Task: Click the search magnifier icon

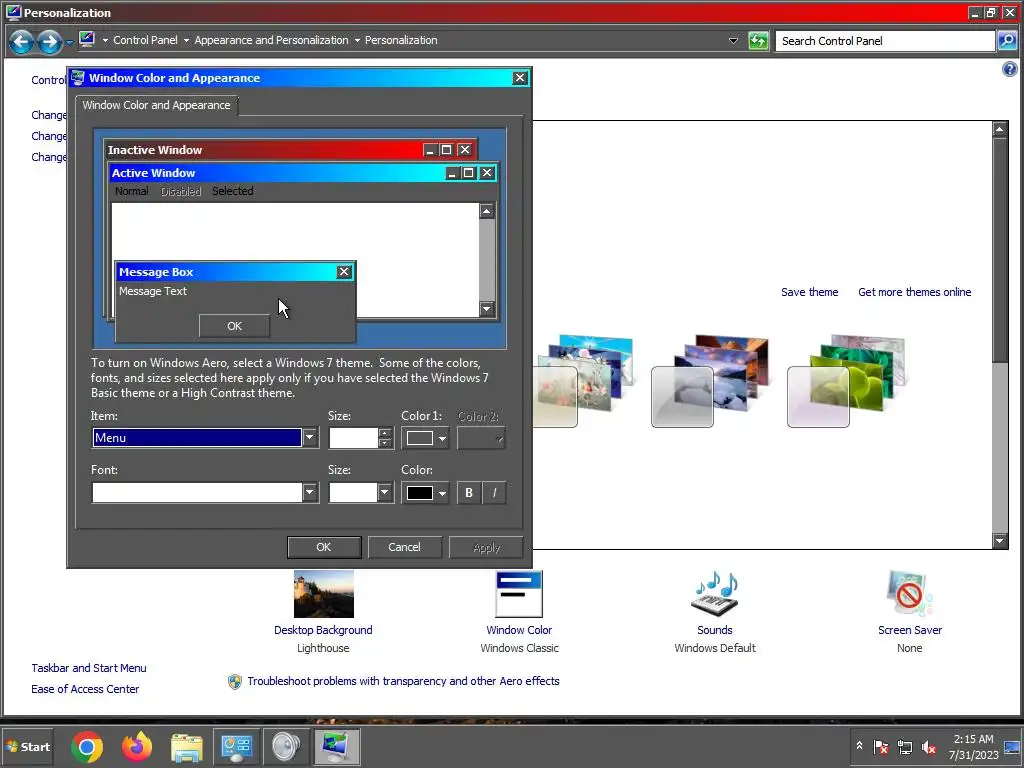Action: click(1006, 41)
